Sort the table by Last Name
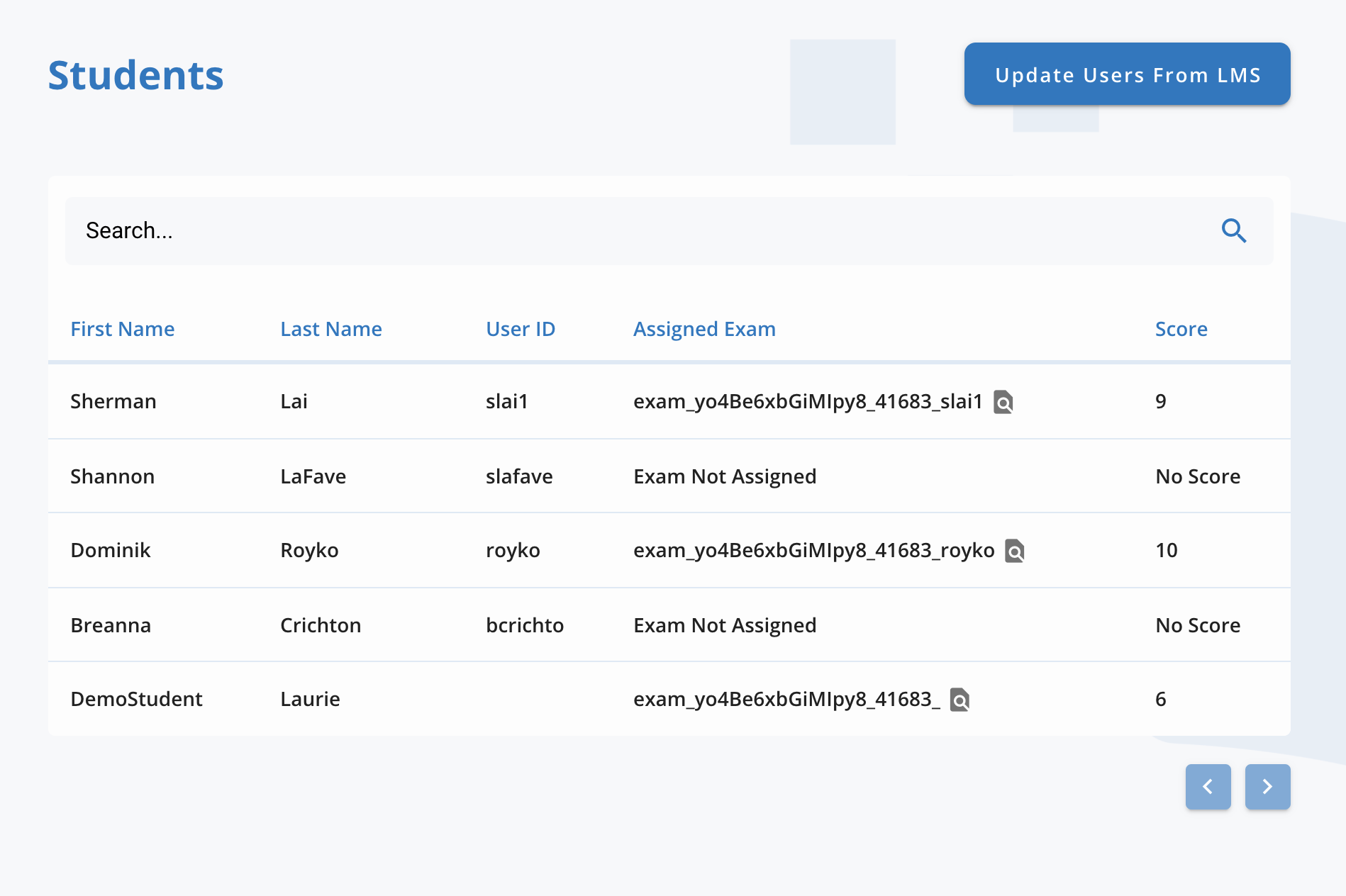The image size is (1346, 896). point(330,328)
